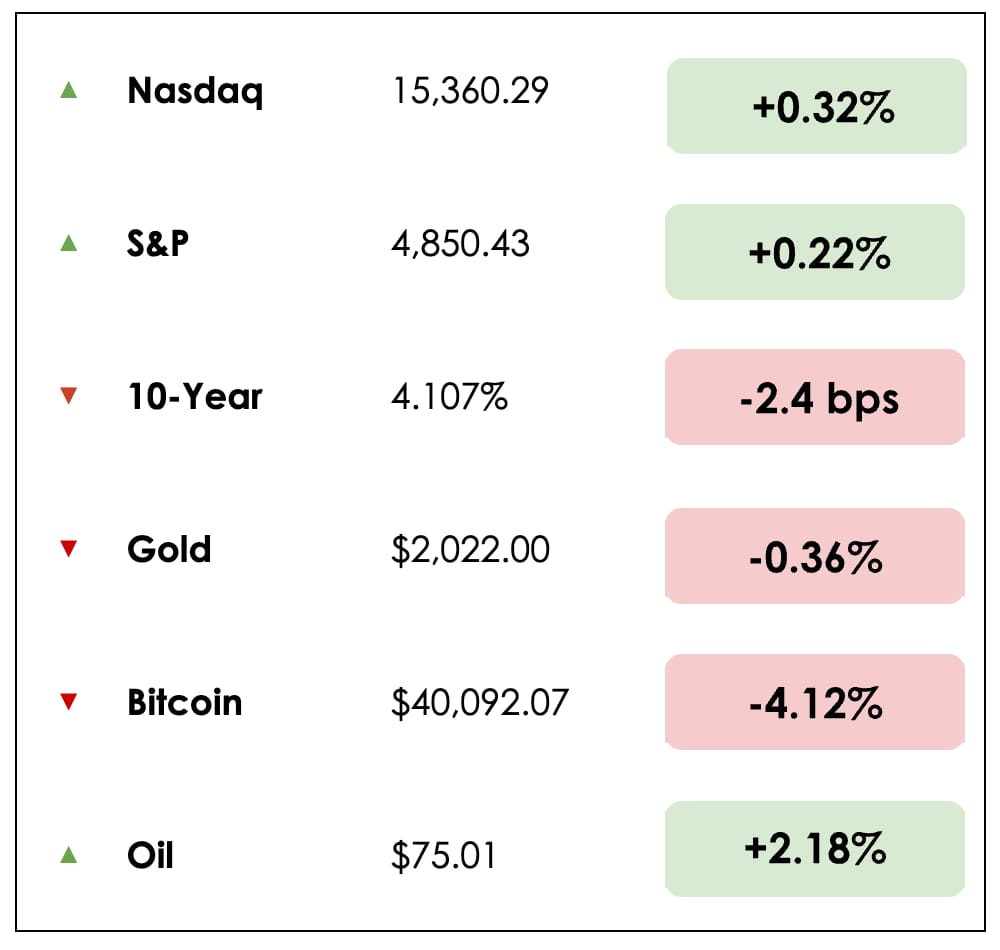1000x950 pixels.
Task: Click the +0.32% Nasdaq change badge
Action: pos(816,106)
